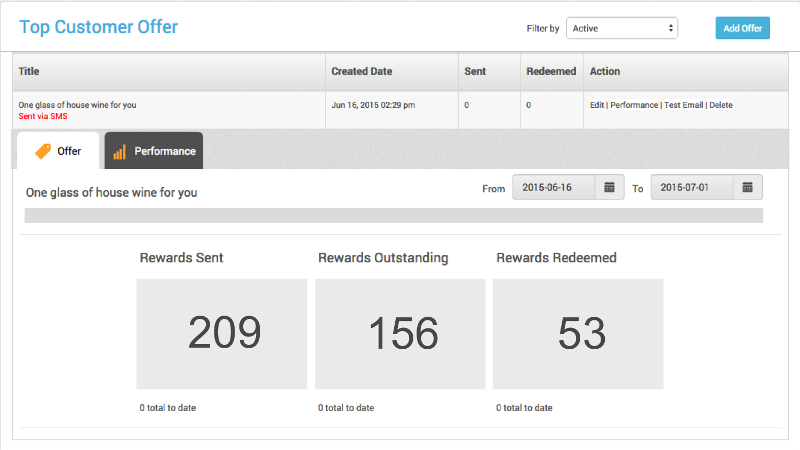Click the bar chart icon on Performance tab
The image size is (800, 450).
(119, 152)
